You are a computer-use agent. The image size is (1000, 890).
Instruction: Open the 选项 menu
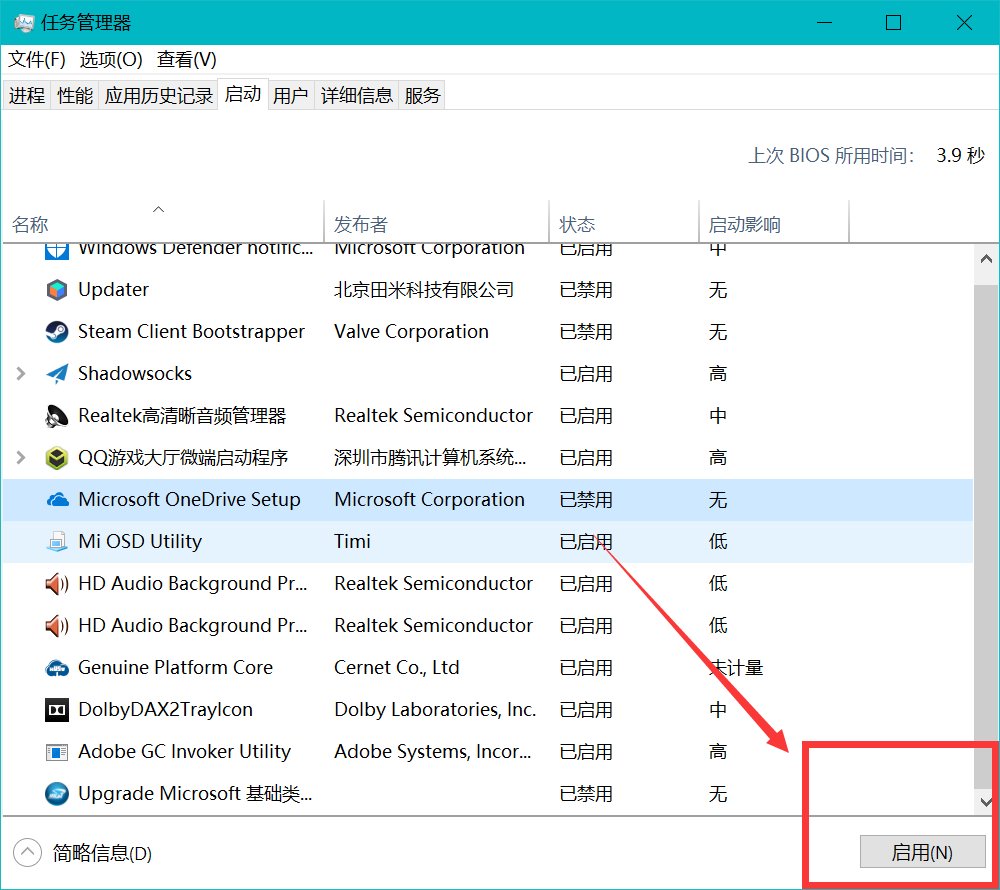pyautogui.click(x=96, y=59)
